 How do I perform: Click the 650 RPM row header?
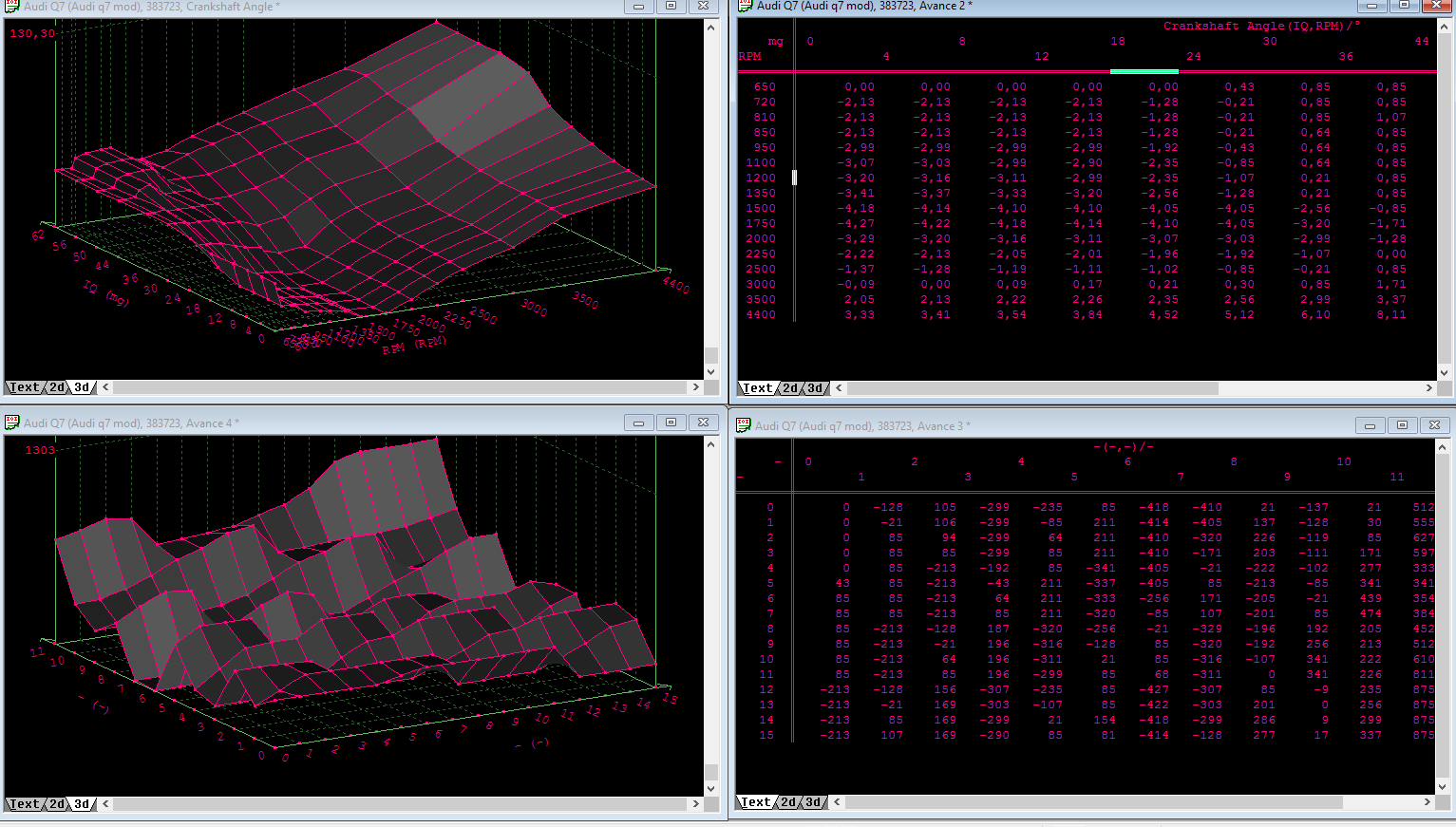[764, 86]
